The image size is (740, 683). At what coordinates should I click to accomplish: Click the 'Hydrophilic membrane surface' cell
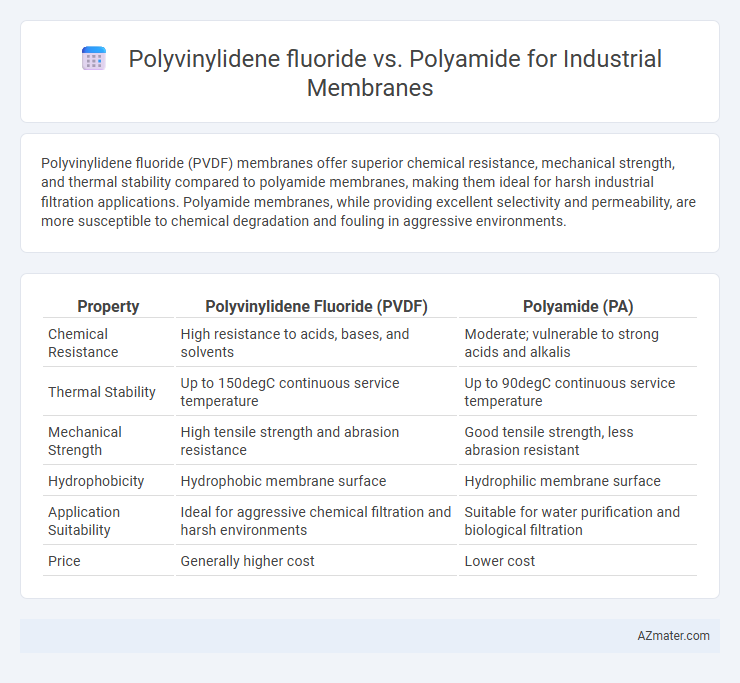578,481
